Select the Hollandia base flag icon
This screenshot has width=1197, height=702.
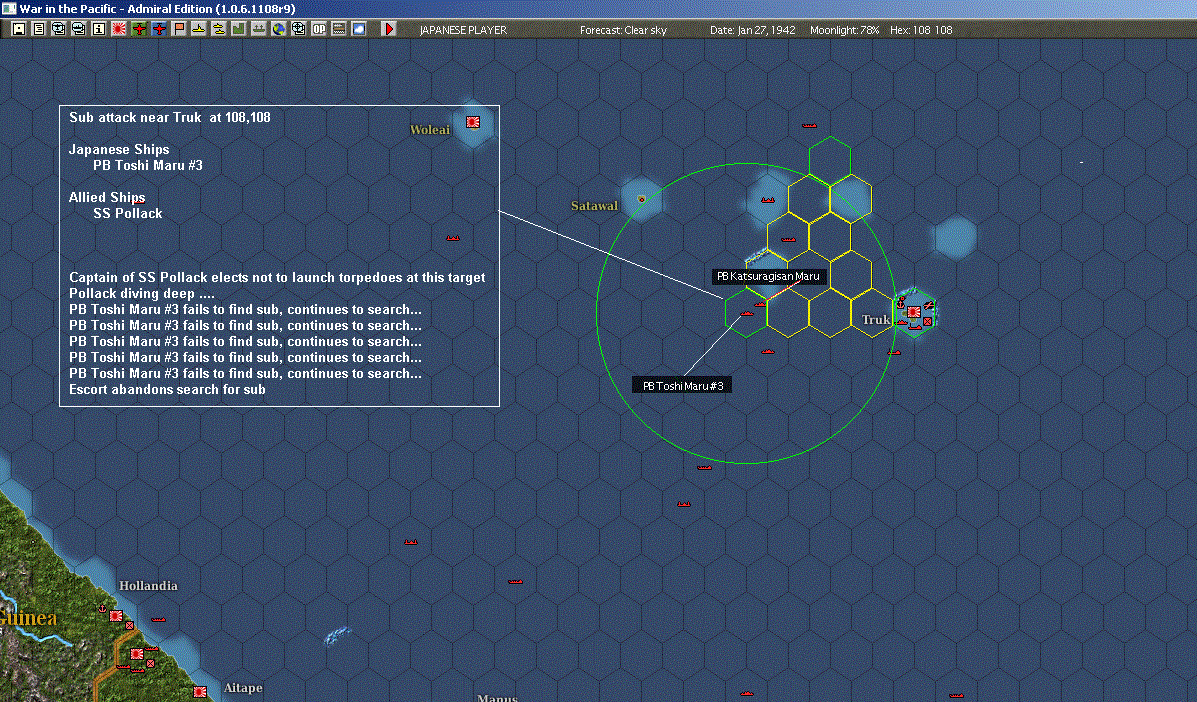[116, 616]
